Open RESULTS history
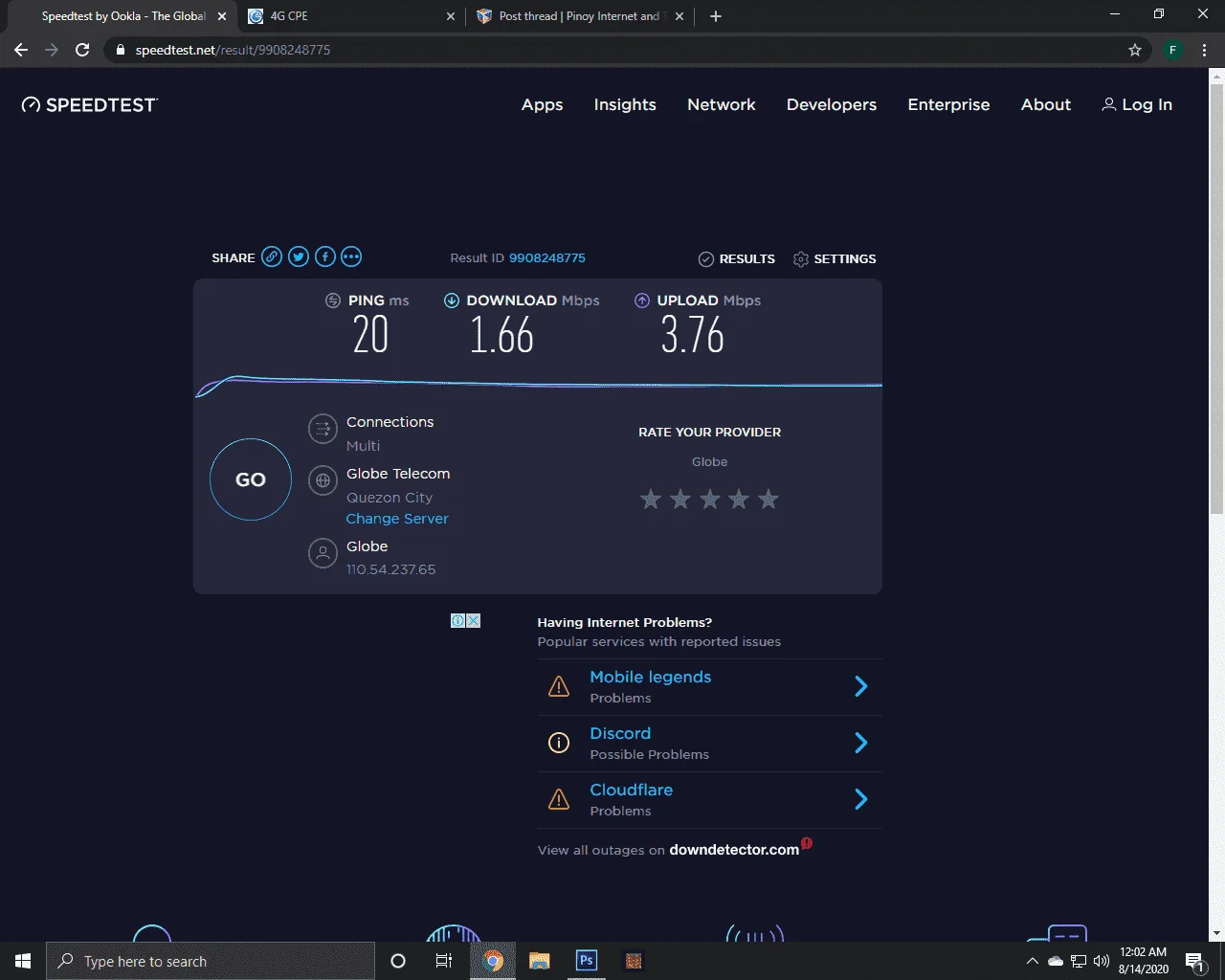Image resolution: width=1225 pixels, height=980 pixels. pos(737,258)
